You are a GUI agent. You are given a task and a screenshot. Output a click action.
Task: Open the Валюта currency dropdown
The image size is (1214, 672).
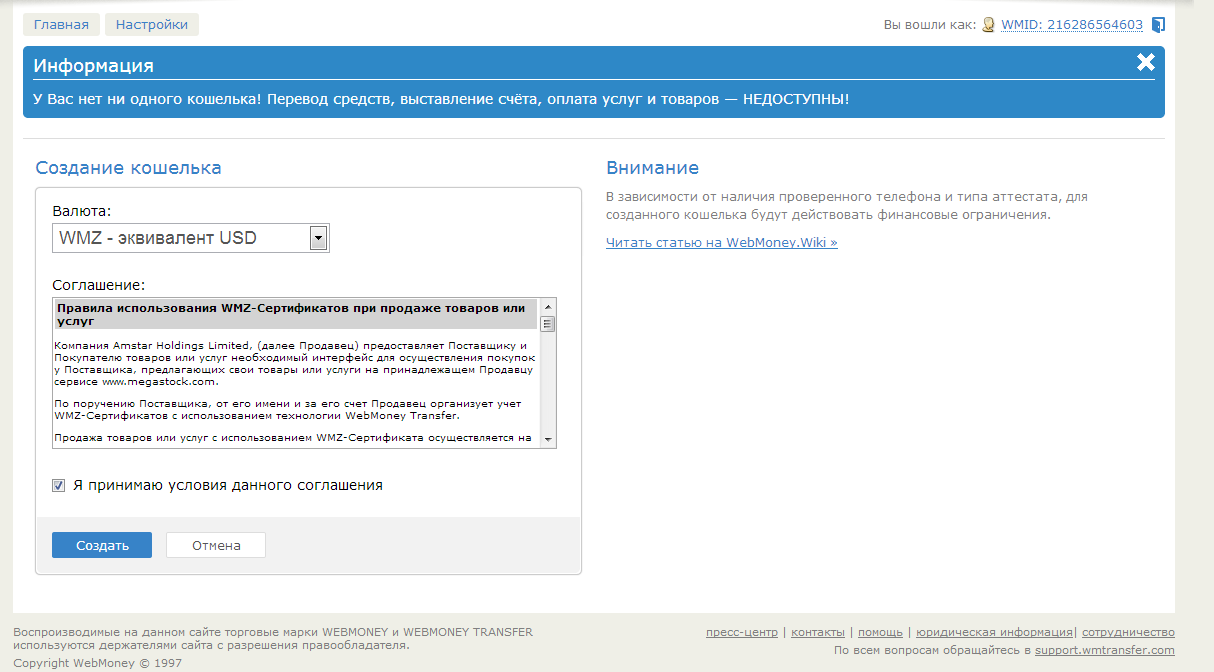click(x=191, y=238)
